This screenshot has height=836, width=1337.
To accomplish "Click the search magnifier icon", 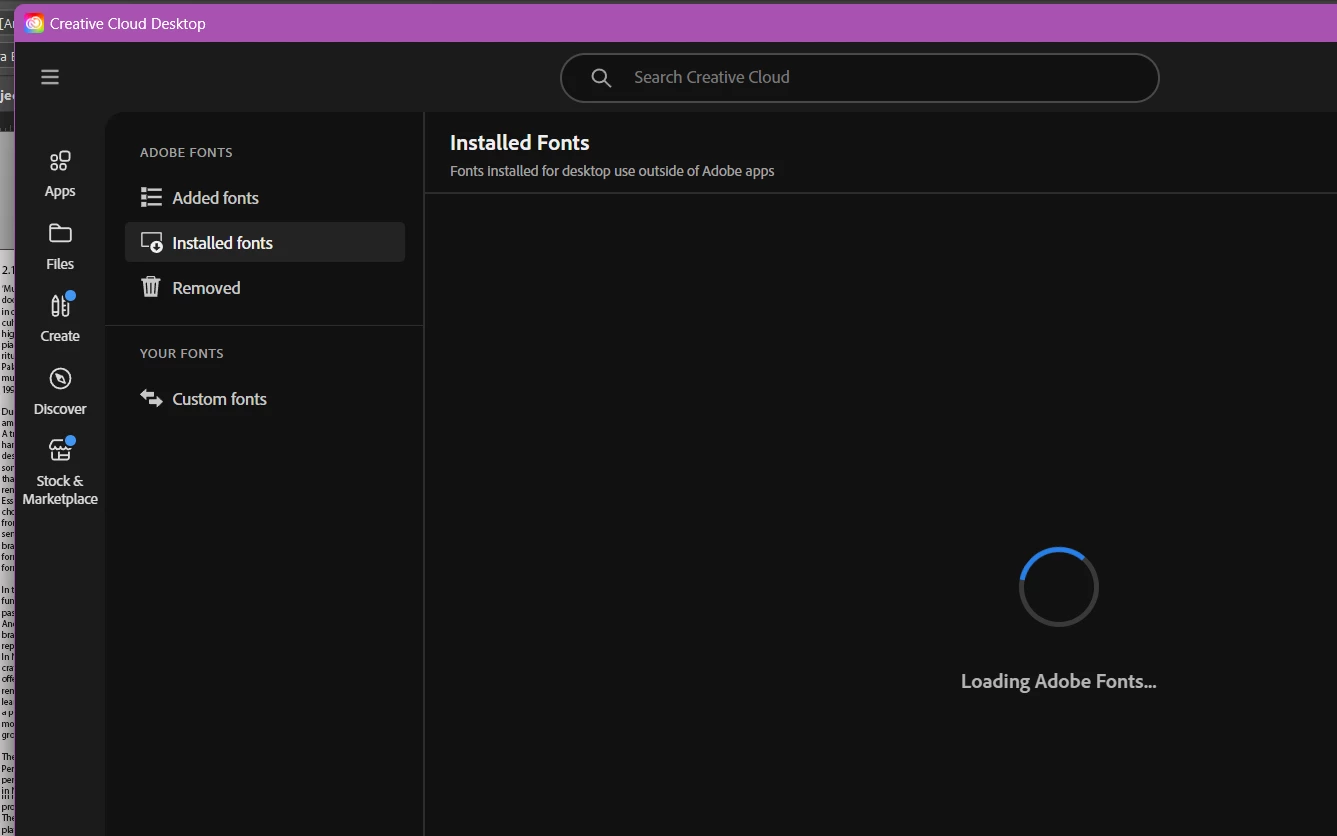I will click(x=601, y=78).
